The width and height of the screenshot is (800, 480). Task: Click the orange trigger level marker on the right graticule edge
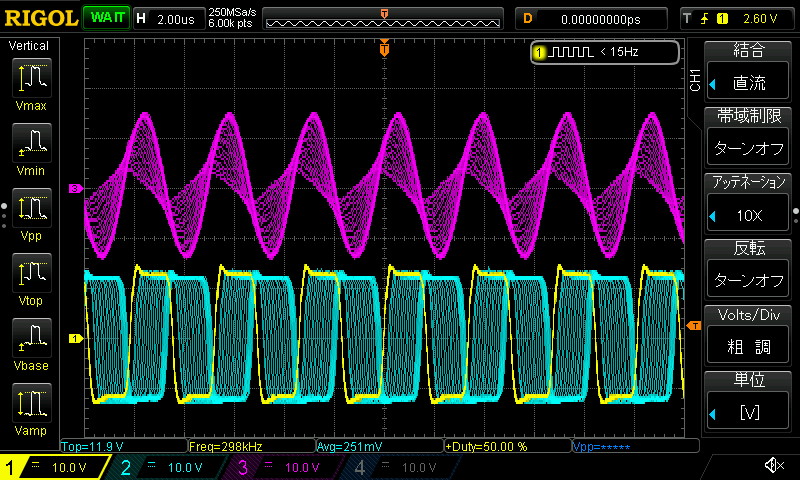[x=694, y=325]
